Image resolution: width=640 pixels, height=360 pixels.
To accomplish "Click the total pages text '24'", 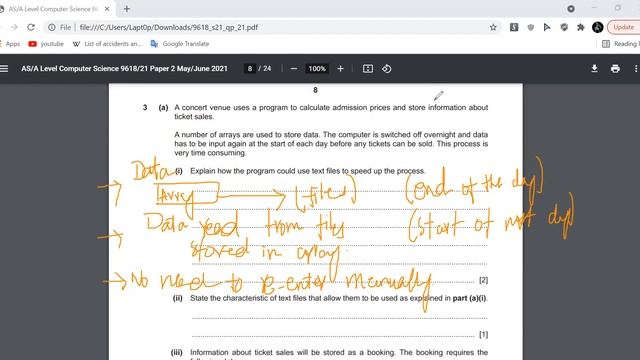I will [x=267, y=69].
